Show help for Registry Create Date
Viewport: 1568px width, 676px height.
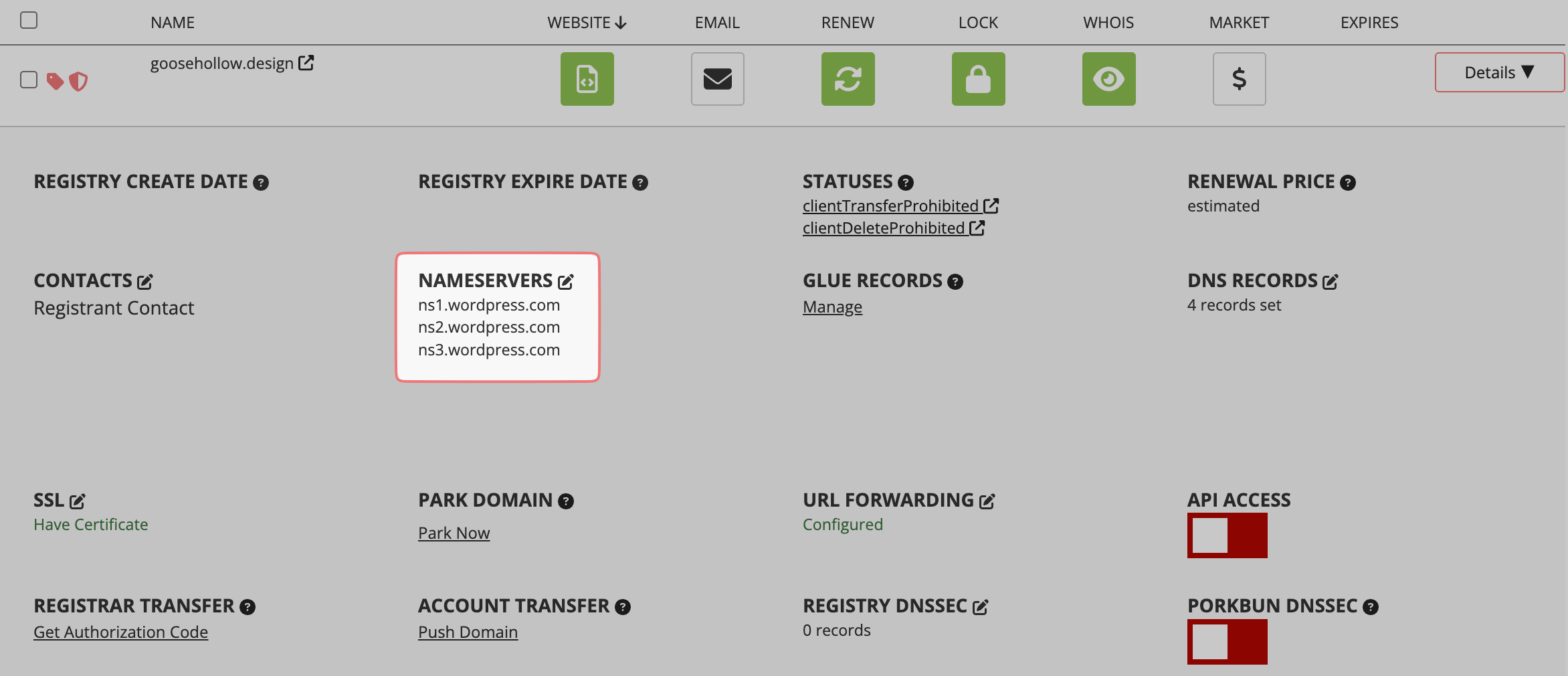coord(261,183)
